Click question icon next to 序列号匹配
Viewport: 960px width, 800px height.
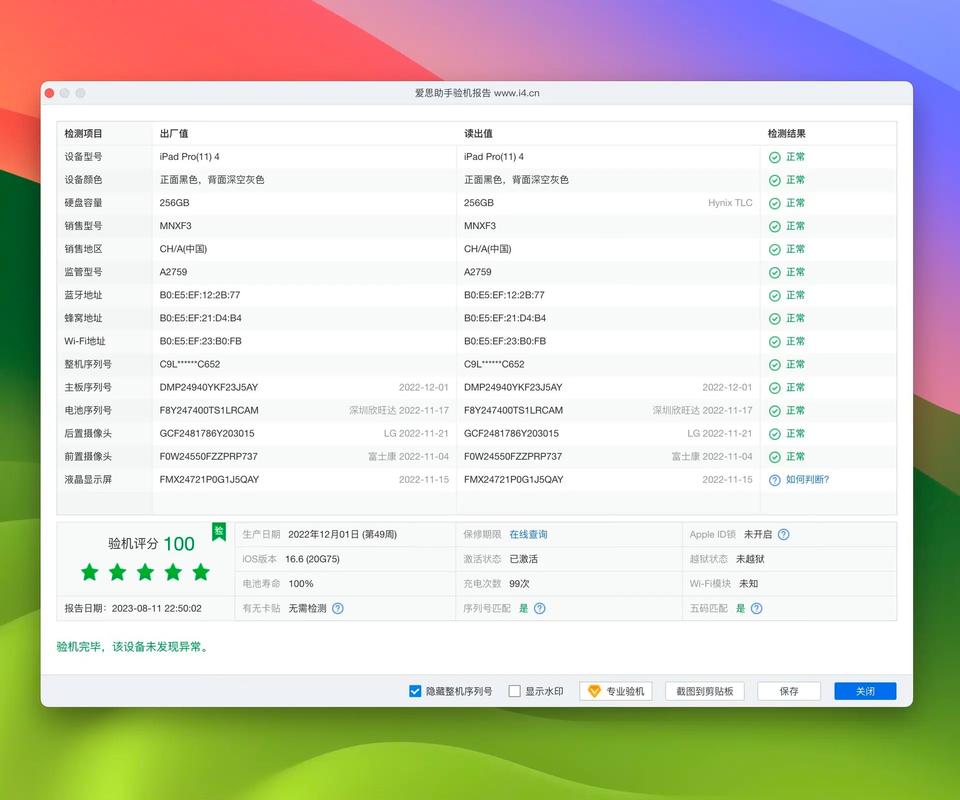tap(540, 608)
